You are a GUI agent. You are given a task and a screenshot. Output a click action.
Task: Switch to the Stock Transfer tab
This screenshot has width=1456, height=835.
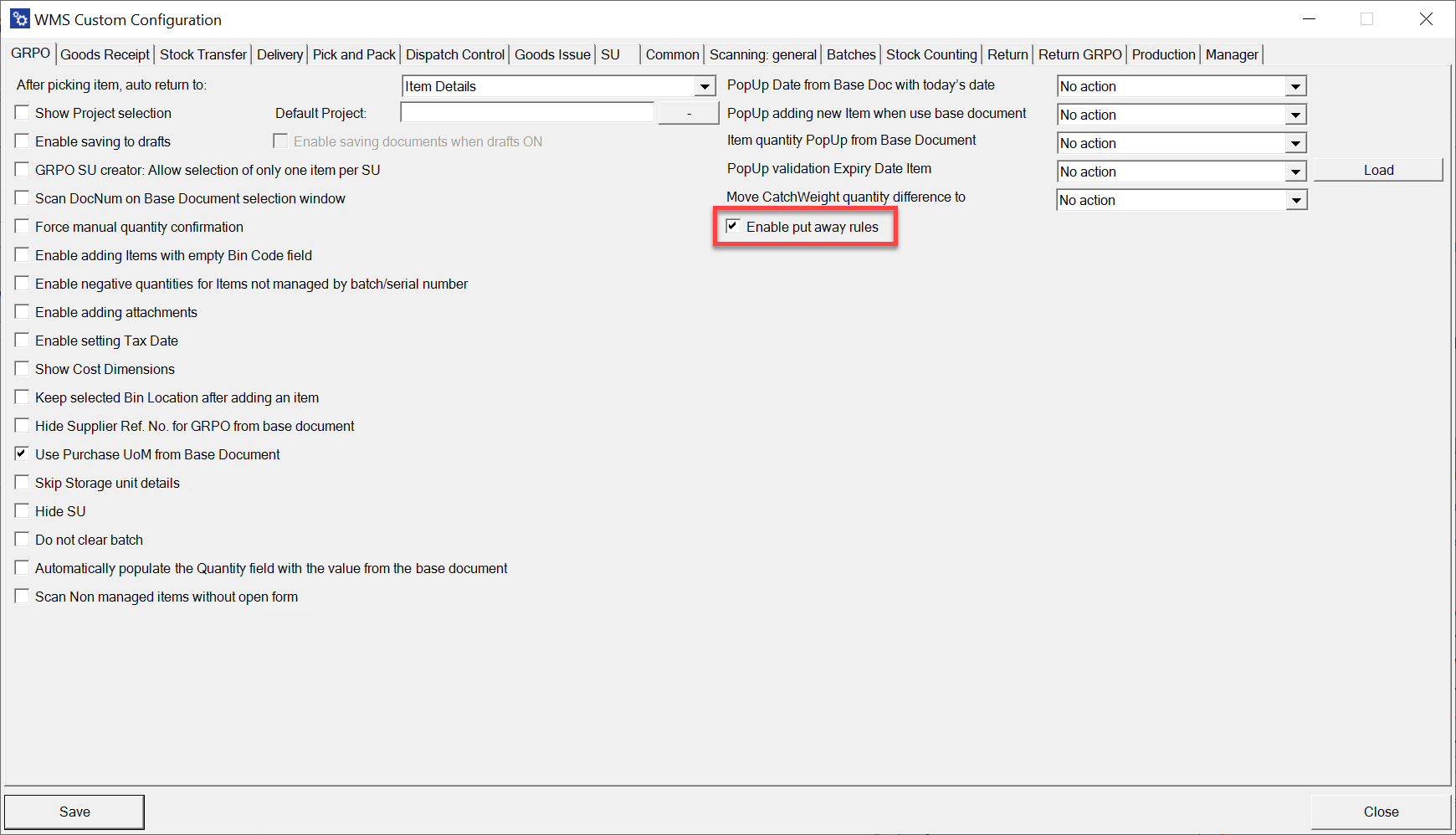tap(203, 54)
